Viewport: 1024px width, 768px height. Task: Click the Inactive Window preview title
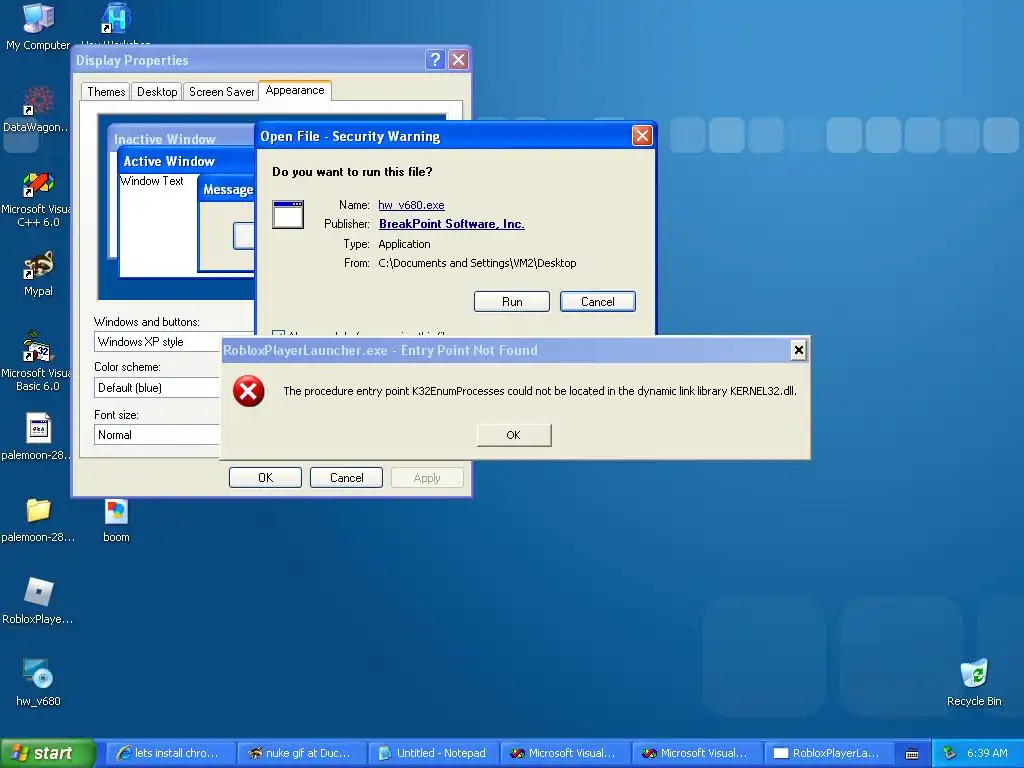point(165,139)
